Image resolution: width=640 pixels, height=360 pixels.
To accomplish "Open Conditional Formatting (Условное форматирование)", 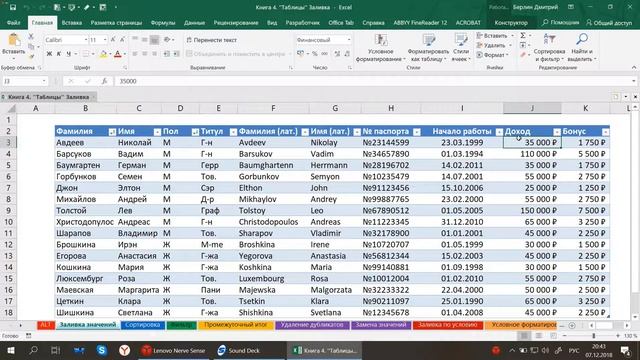I will click(380, 48).
